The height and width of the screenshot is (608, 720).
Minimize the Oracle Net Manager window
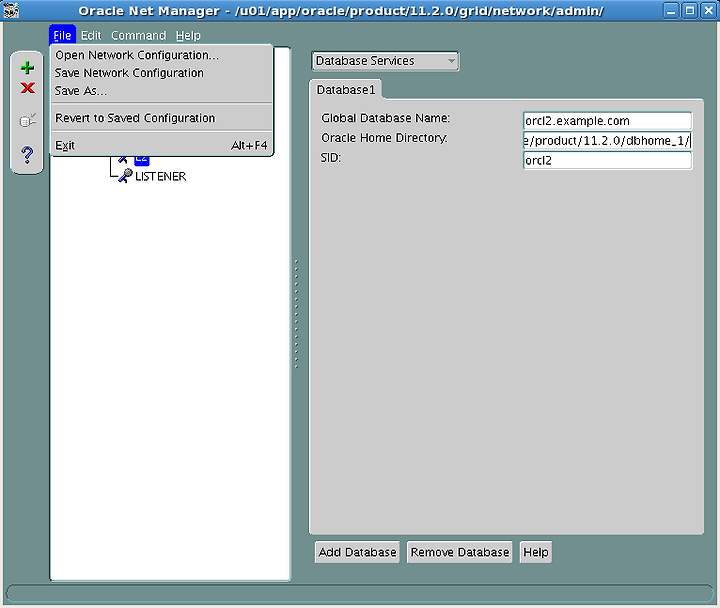tap(671, 11)
